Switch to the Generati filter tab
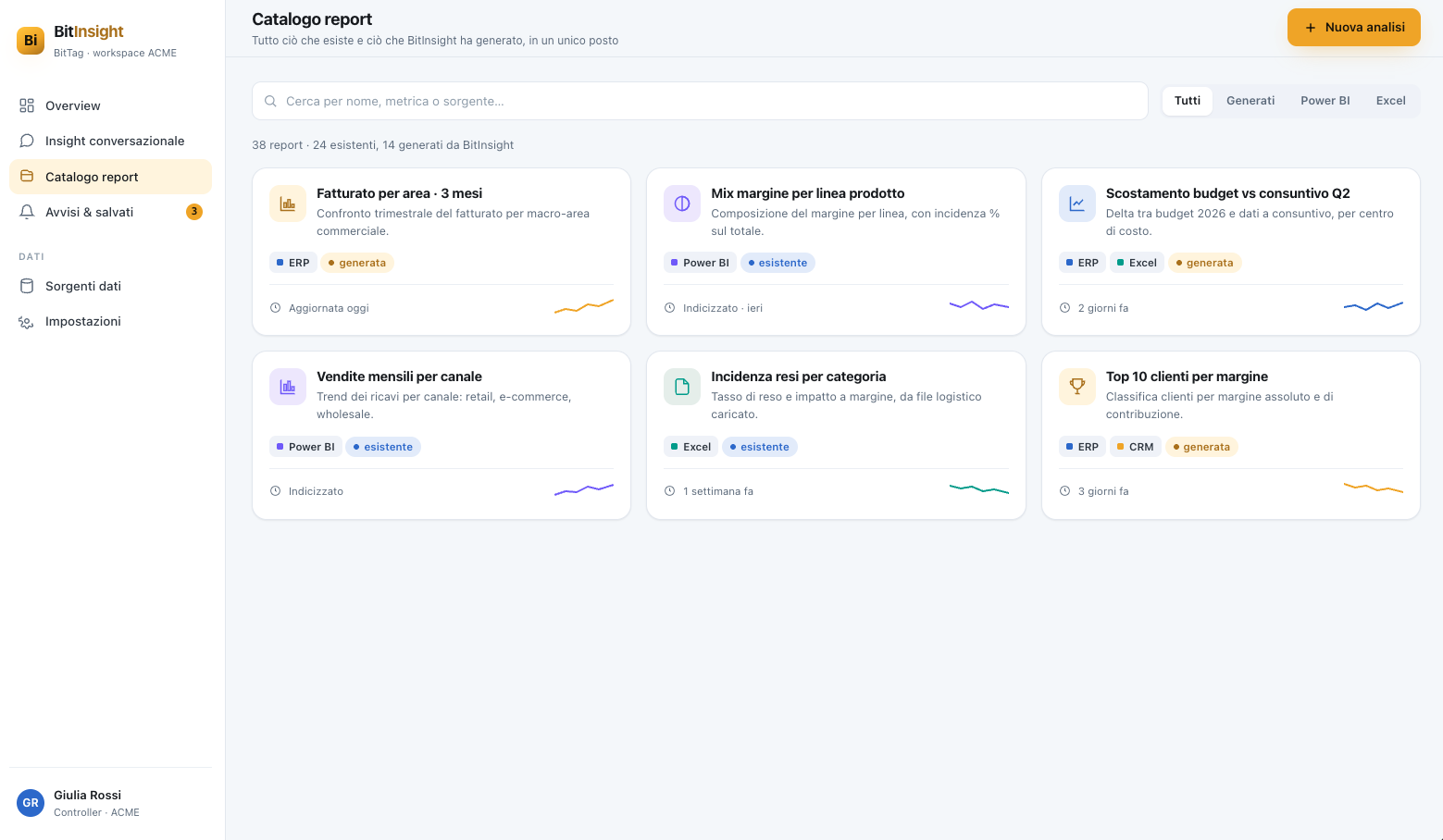1443x840 pixels. coord(1250,101)
